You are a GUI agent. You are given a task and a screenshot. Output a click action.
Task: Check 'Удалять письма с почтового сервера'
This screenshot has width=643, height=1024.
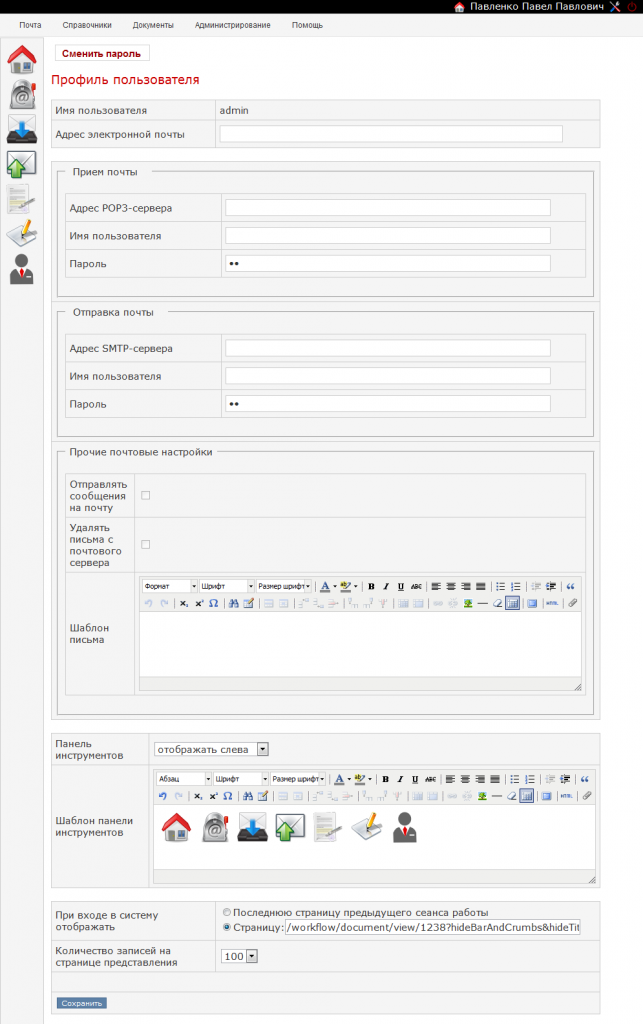[146, 545]
